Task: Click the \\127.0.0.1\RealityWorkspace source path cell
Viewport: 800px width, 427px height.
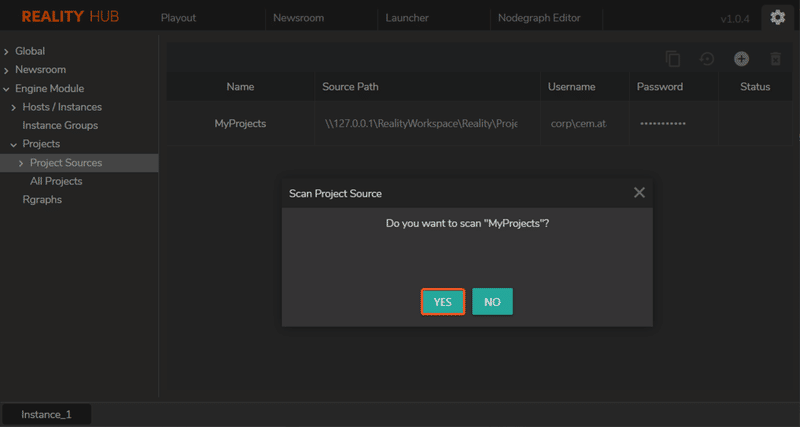Action: click(x=428, y=123)
